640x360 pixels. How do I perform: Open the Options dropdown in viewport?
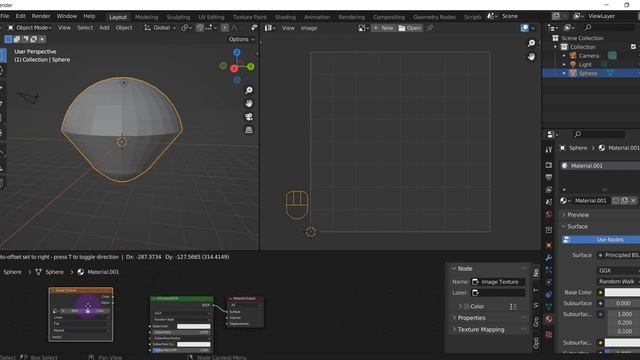tap(242, 39)
